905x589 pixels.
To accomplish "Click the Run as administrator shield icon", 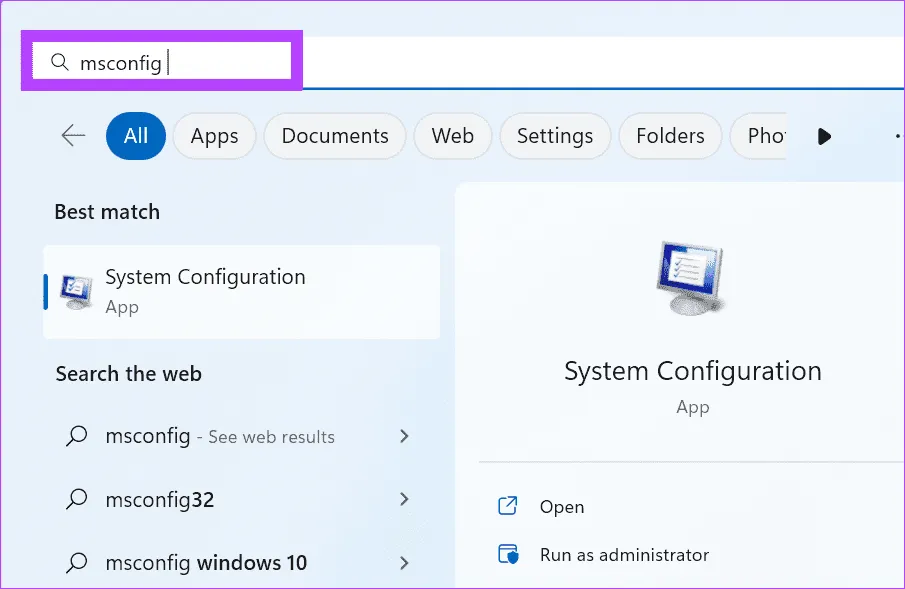I will [508, 554].
